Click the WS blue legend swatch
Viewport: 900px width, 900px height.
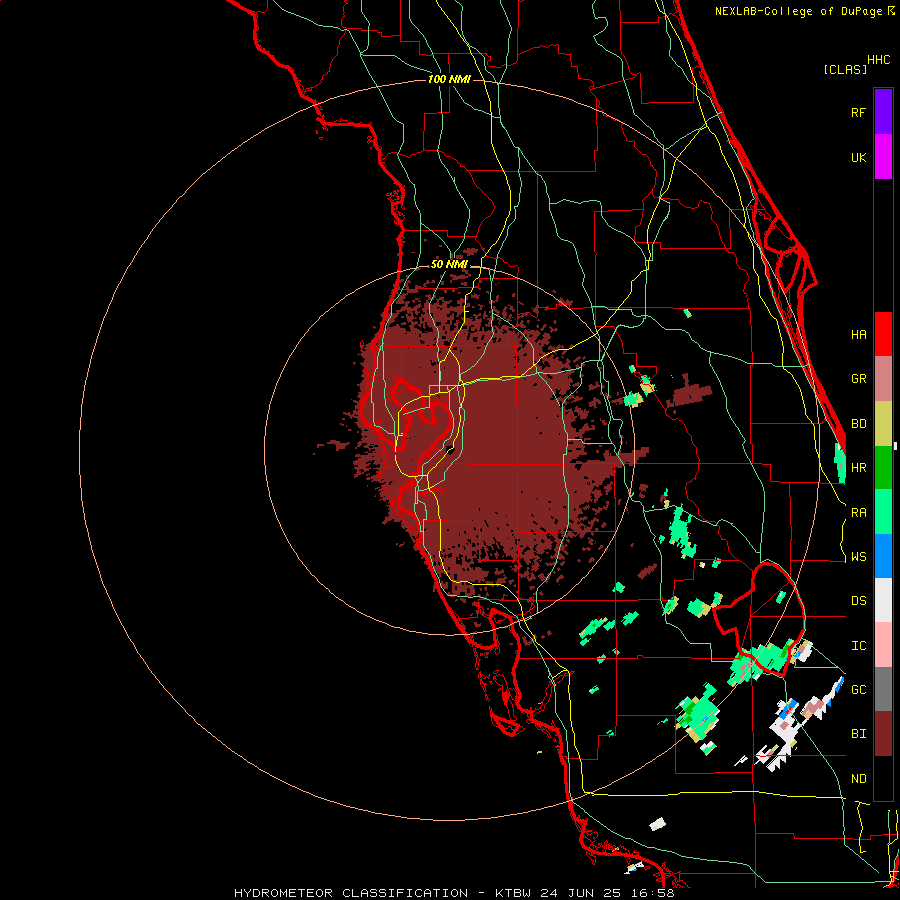(883, 556)
